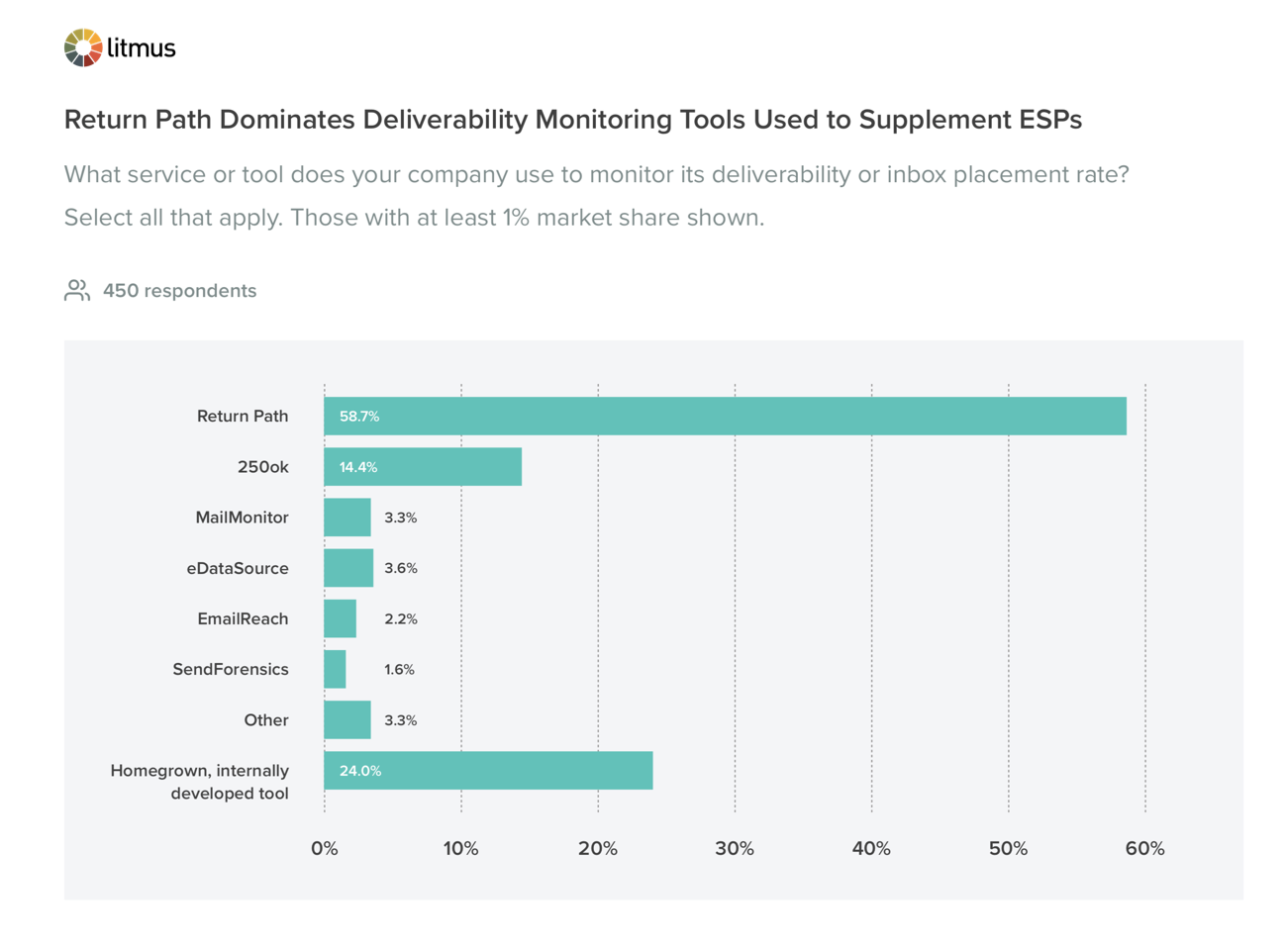Click the MailMonitor bar
The width and height of the screenshot is (1288, 945).
(x=347, y=518)
